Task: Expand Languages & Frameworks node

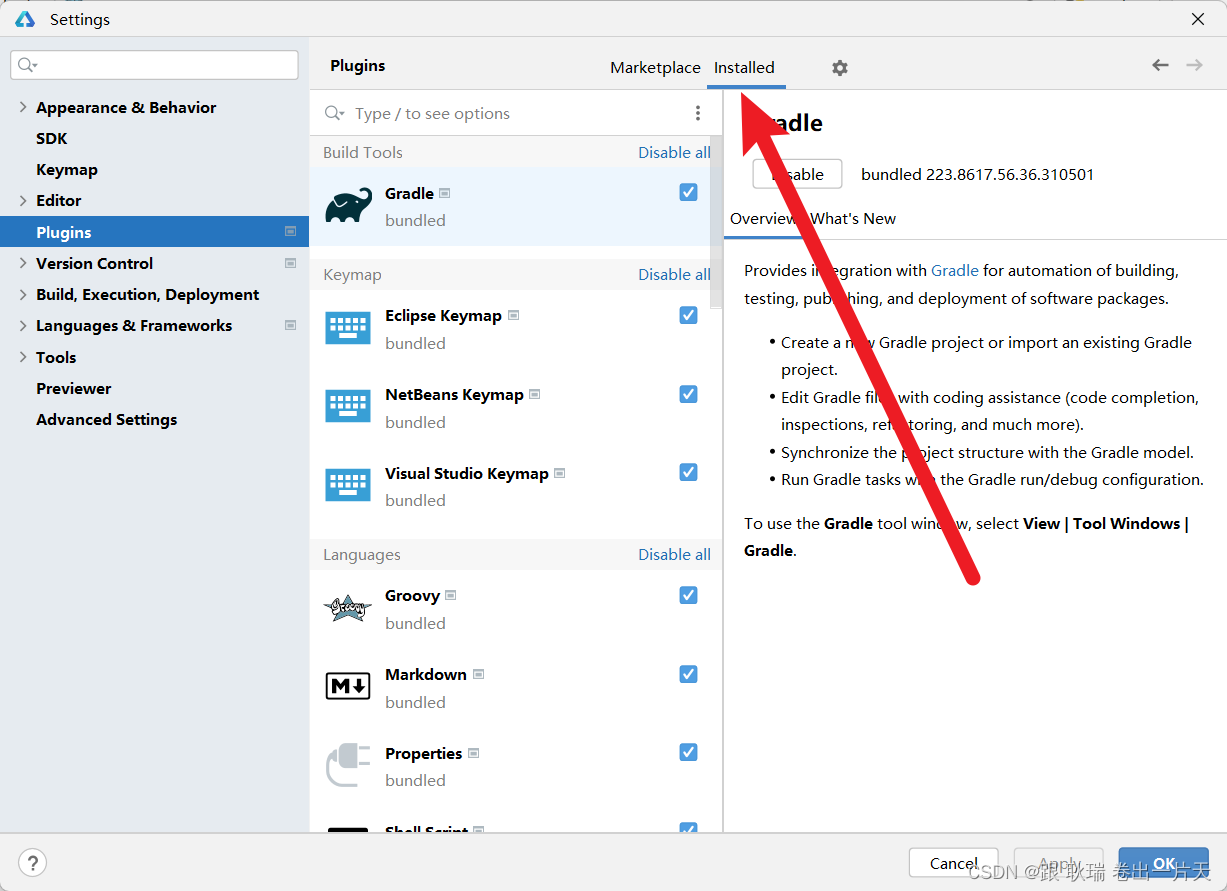Action: coord(23,325)
